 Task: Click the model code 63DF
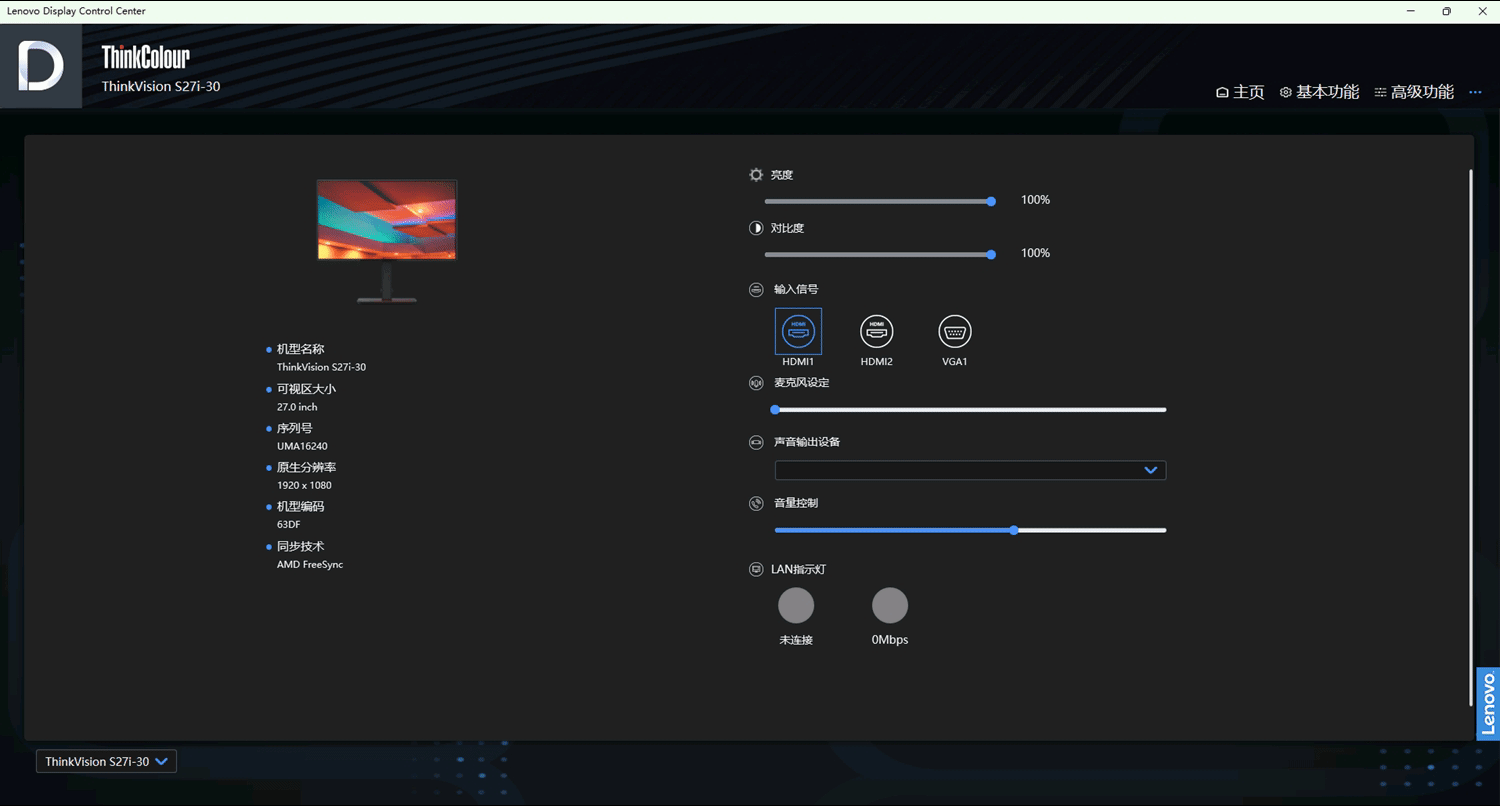click(x=288, y=524)
